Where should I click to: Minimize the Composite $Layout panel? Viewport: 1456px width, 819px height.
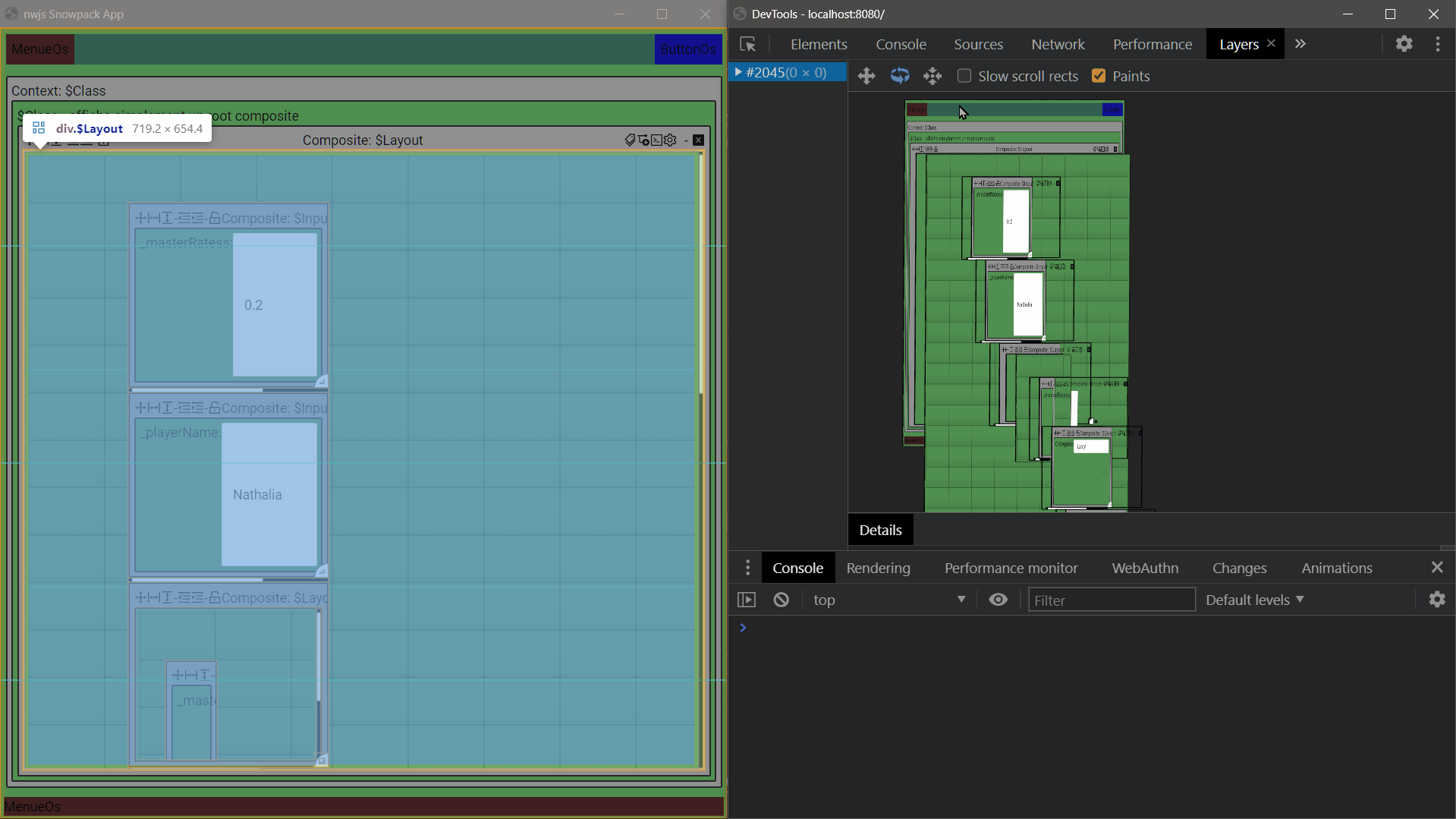686,140
